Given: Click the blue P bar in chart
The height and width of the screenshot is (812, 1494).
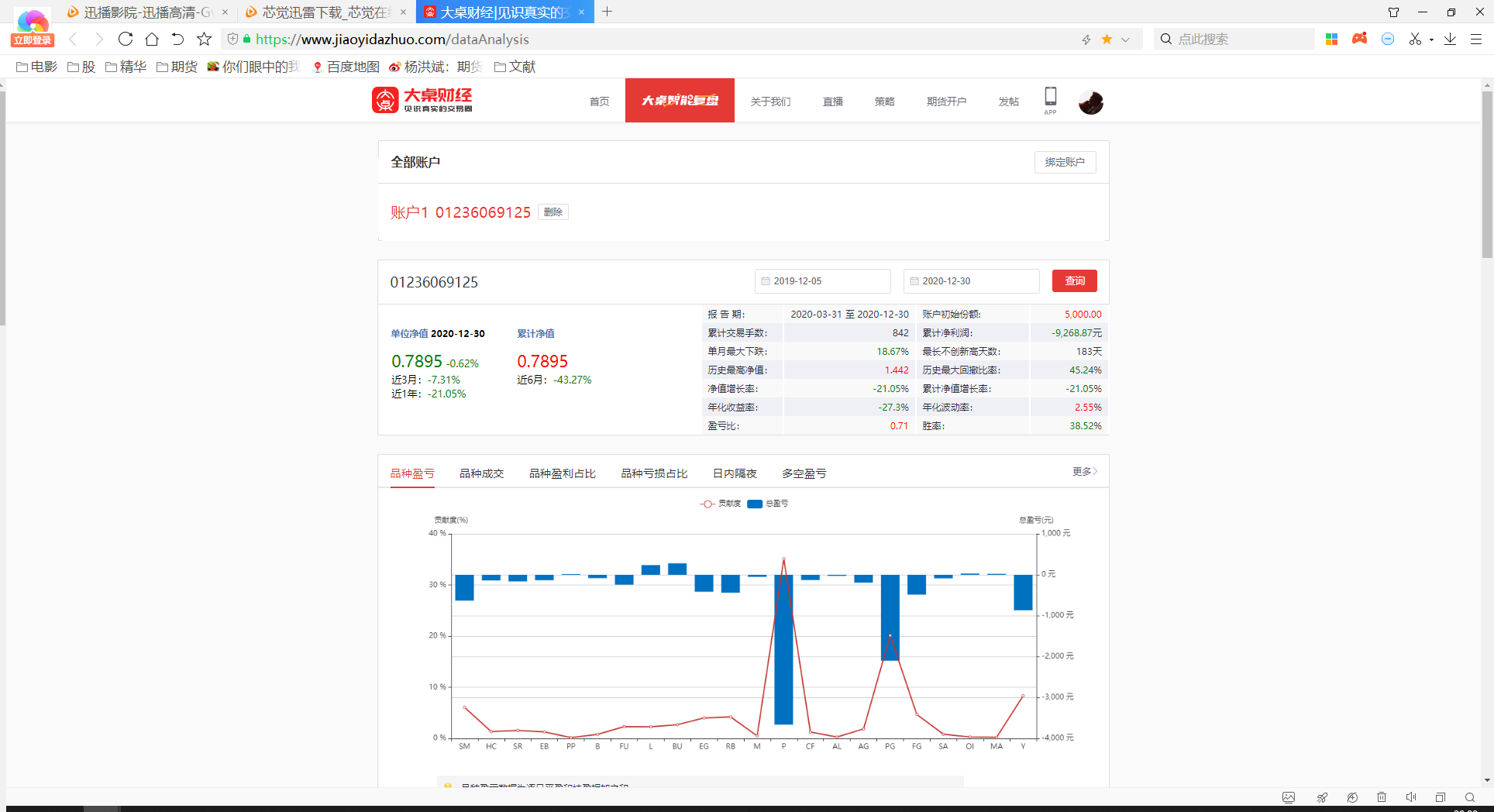Looking at the screenshot, I should click(783, 649).
